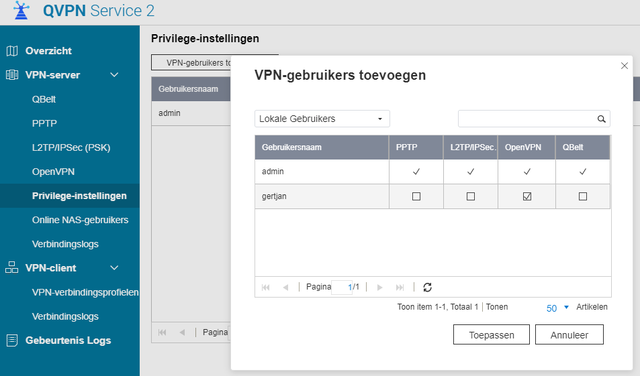Refresh the user list in dialog
This screenshot has height=376, width=640.
click(427, 287)
